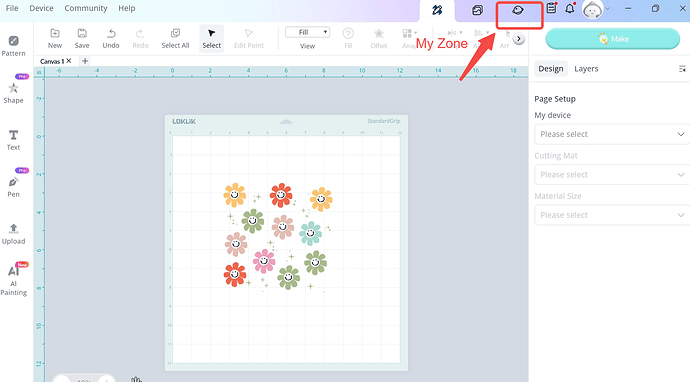The height and width of the screenshot is (382, 690).
Task: Select the Shape tool
Action: [13, 93]
